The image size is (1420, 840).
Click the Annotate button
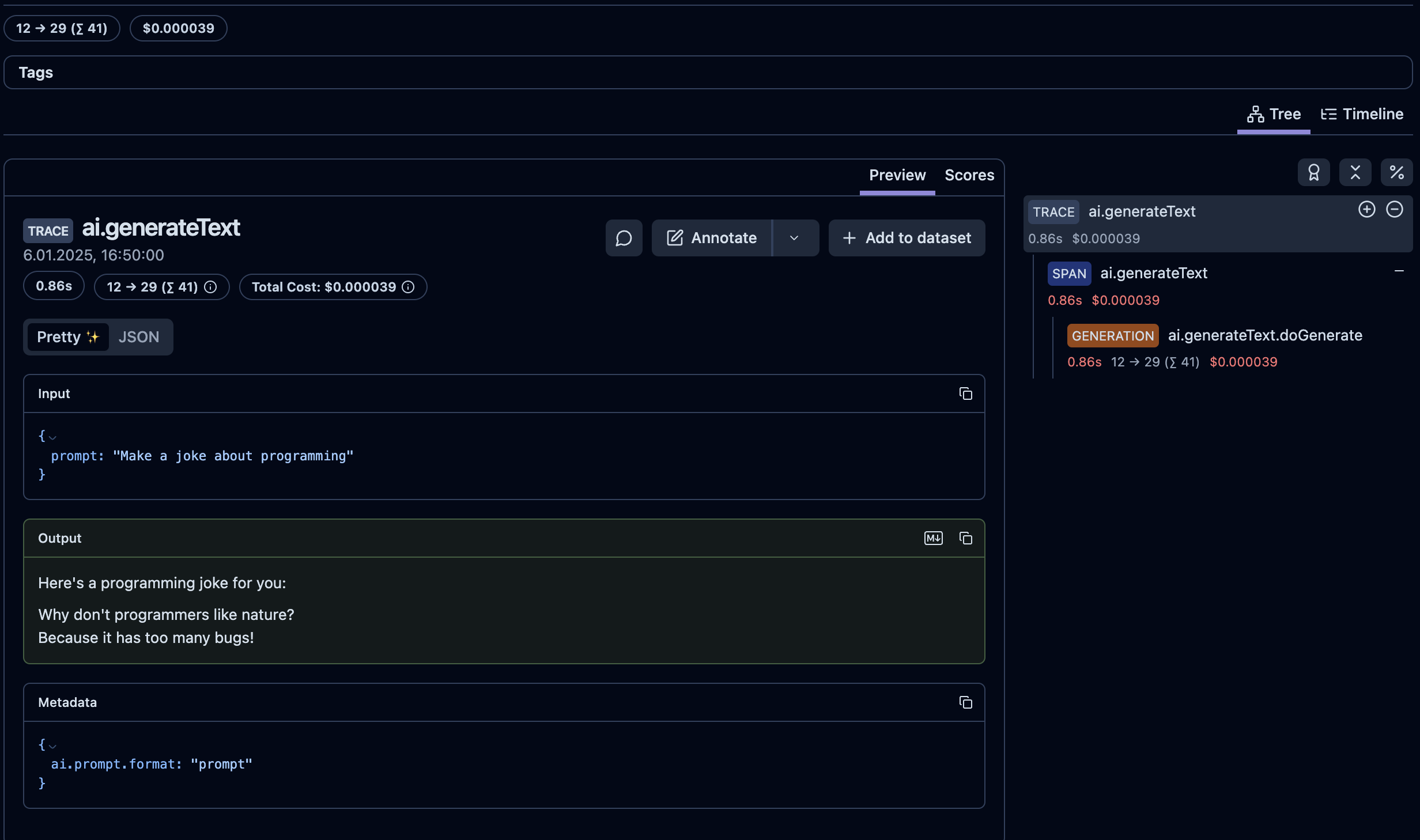point(712,238)
